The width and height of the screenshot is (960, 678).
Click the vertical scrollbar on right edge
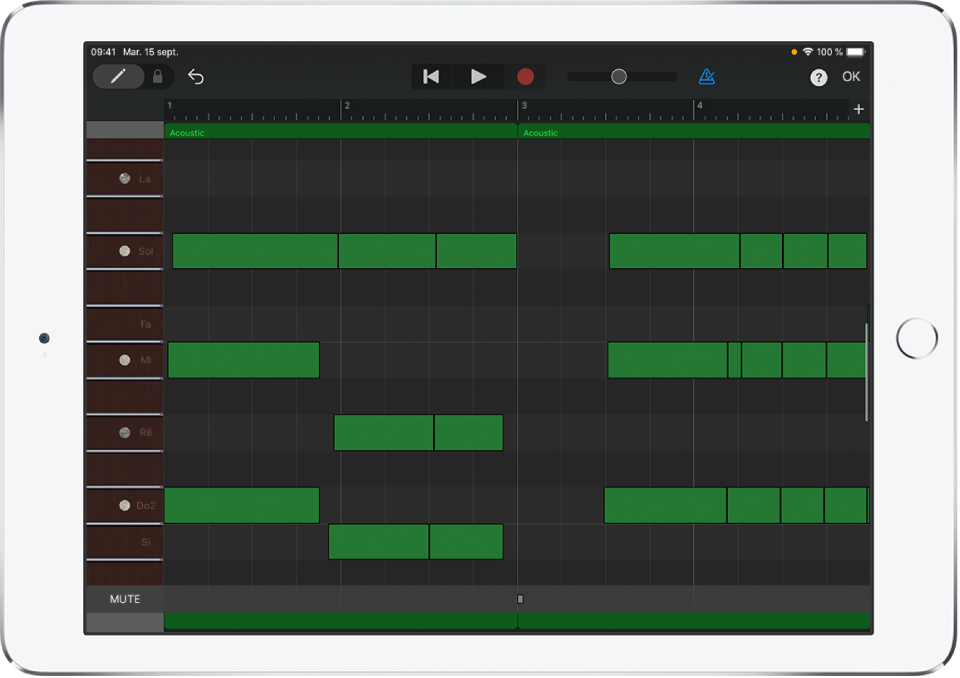click(867, 370)
